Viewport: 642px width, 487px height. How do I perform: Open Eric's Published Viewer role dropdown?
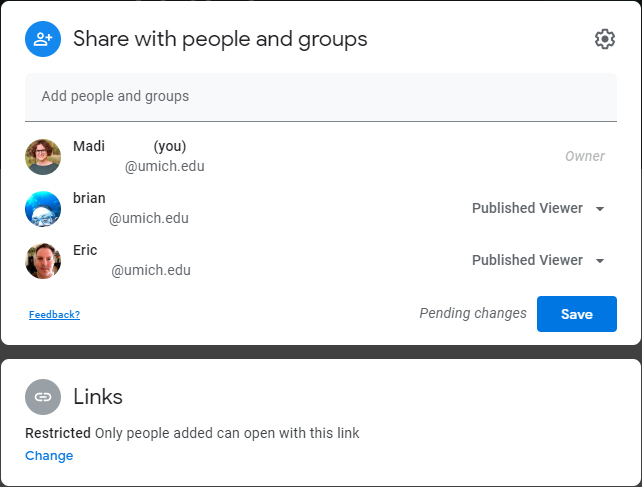[538, 260]
